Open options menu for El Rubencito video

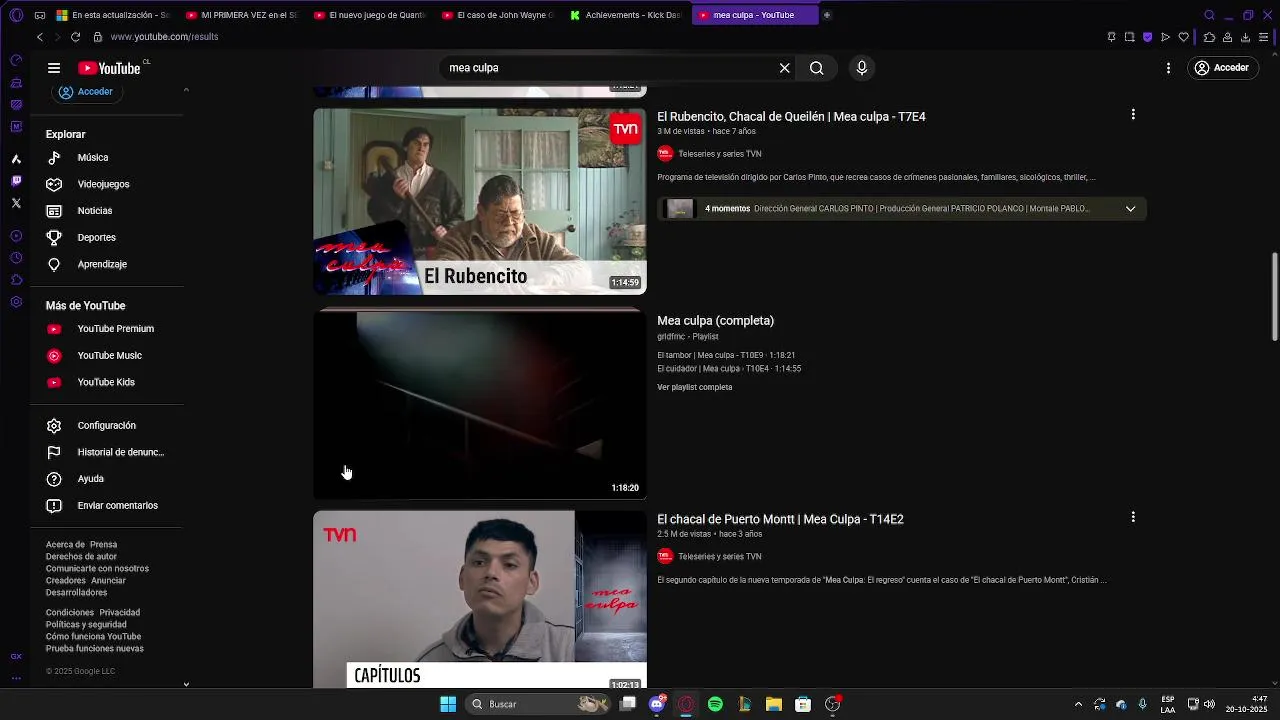coord(1133,115)
